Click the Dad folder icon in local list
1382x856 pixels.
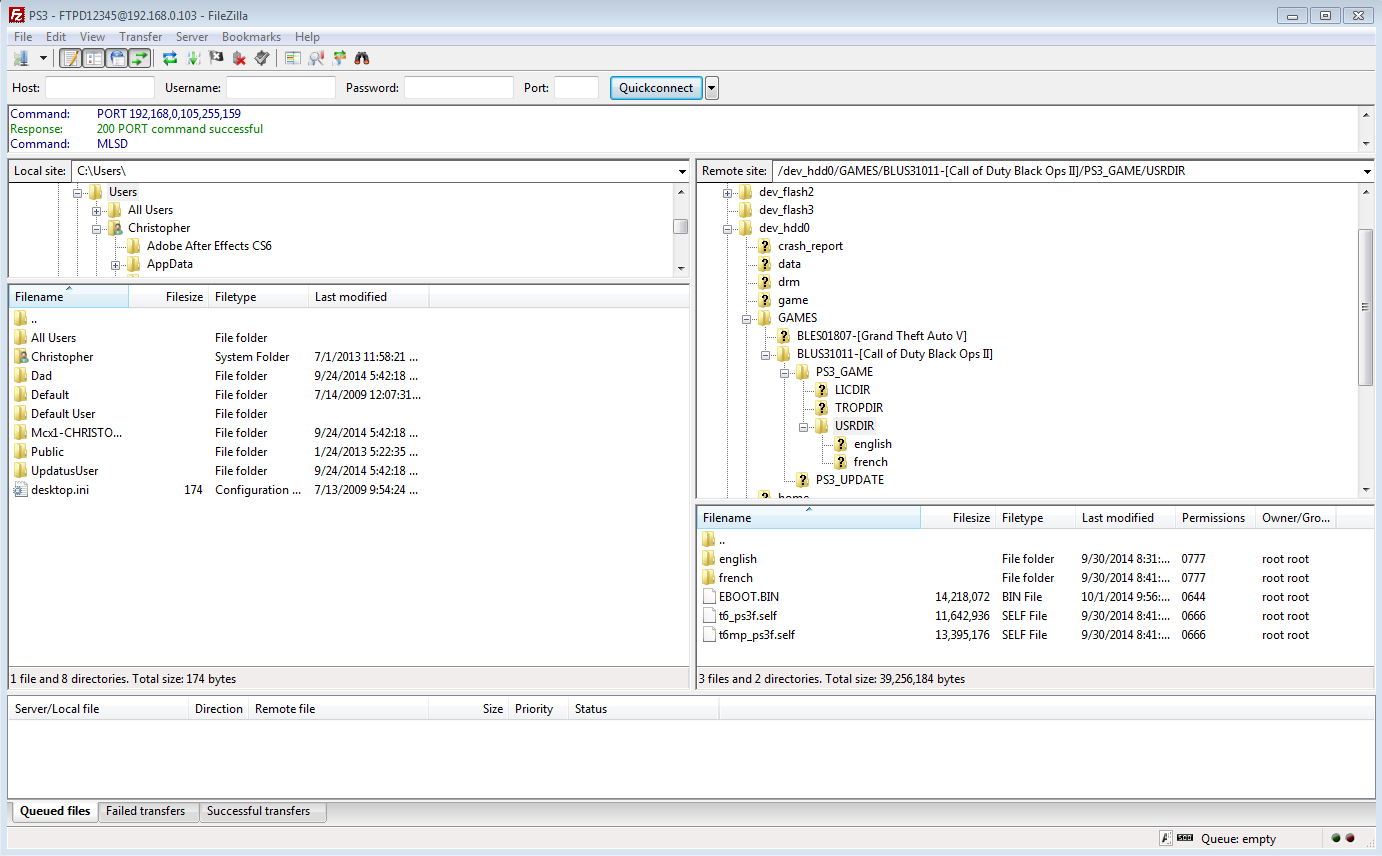21,376
